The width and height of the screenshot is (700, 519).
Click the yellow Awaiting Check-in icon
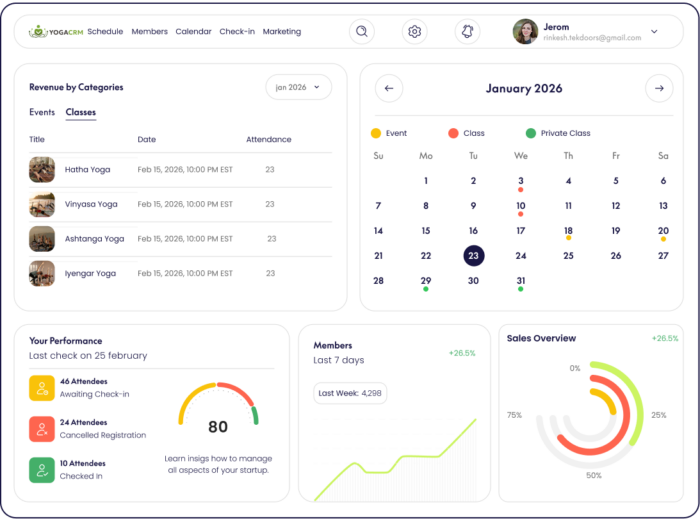pyautogui.click(x=42, y=388)
